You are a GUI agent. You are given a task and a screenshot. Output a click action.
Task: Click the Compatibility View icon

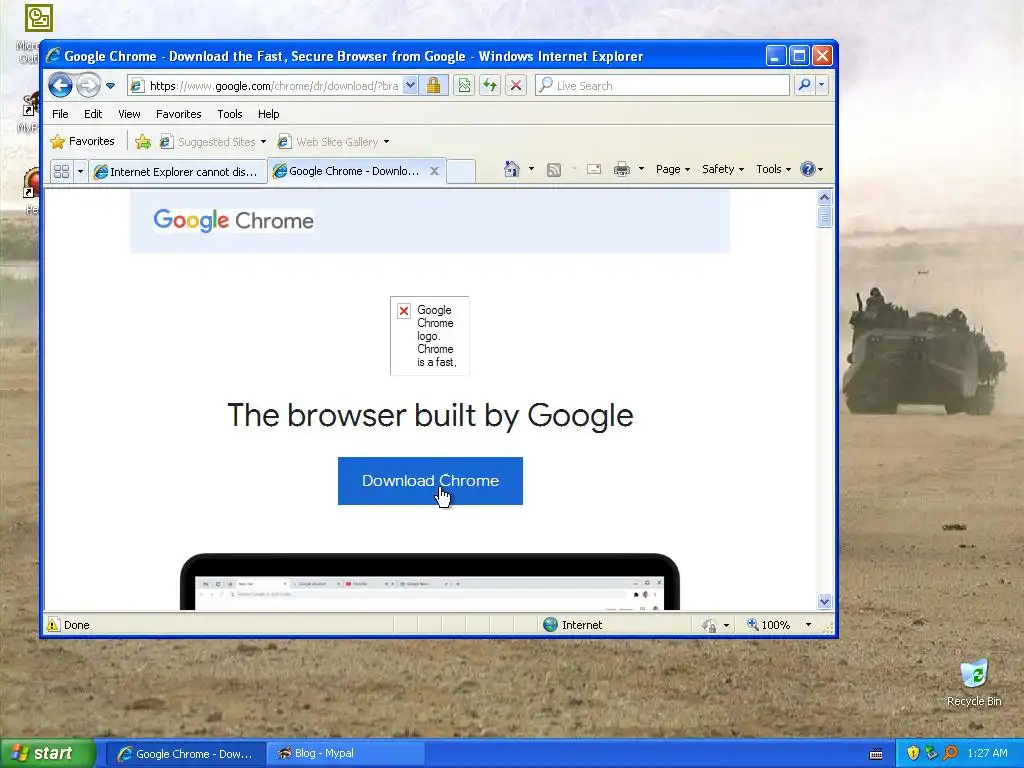464,86
